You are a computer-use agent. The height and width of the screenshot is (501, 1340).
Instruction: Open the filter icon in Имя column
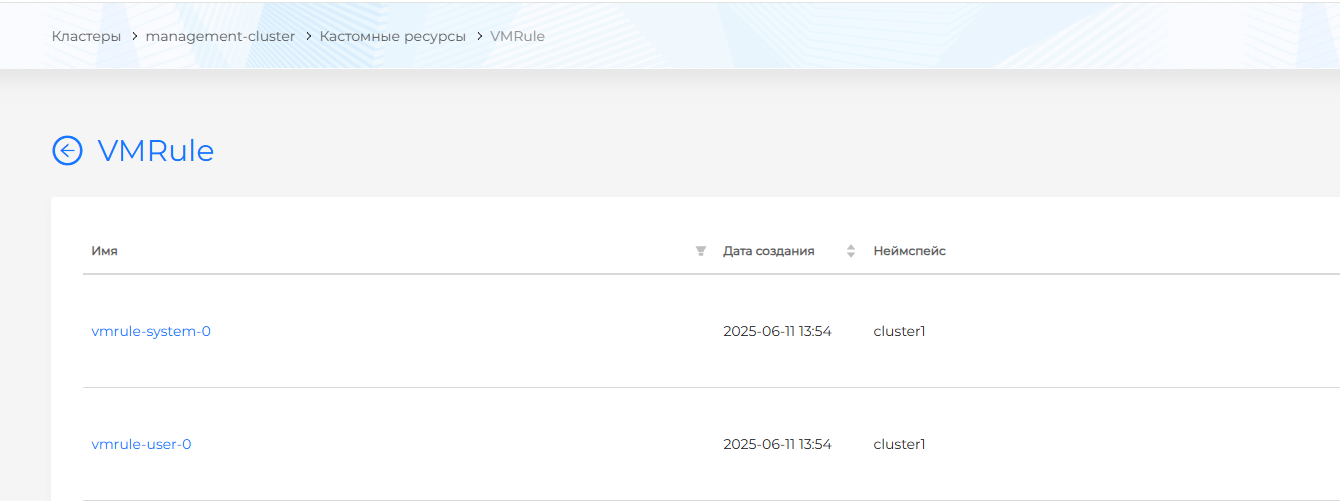tap(701, 251)
